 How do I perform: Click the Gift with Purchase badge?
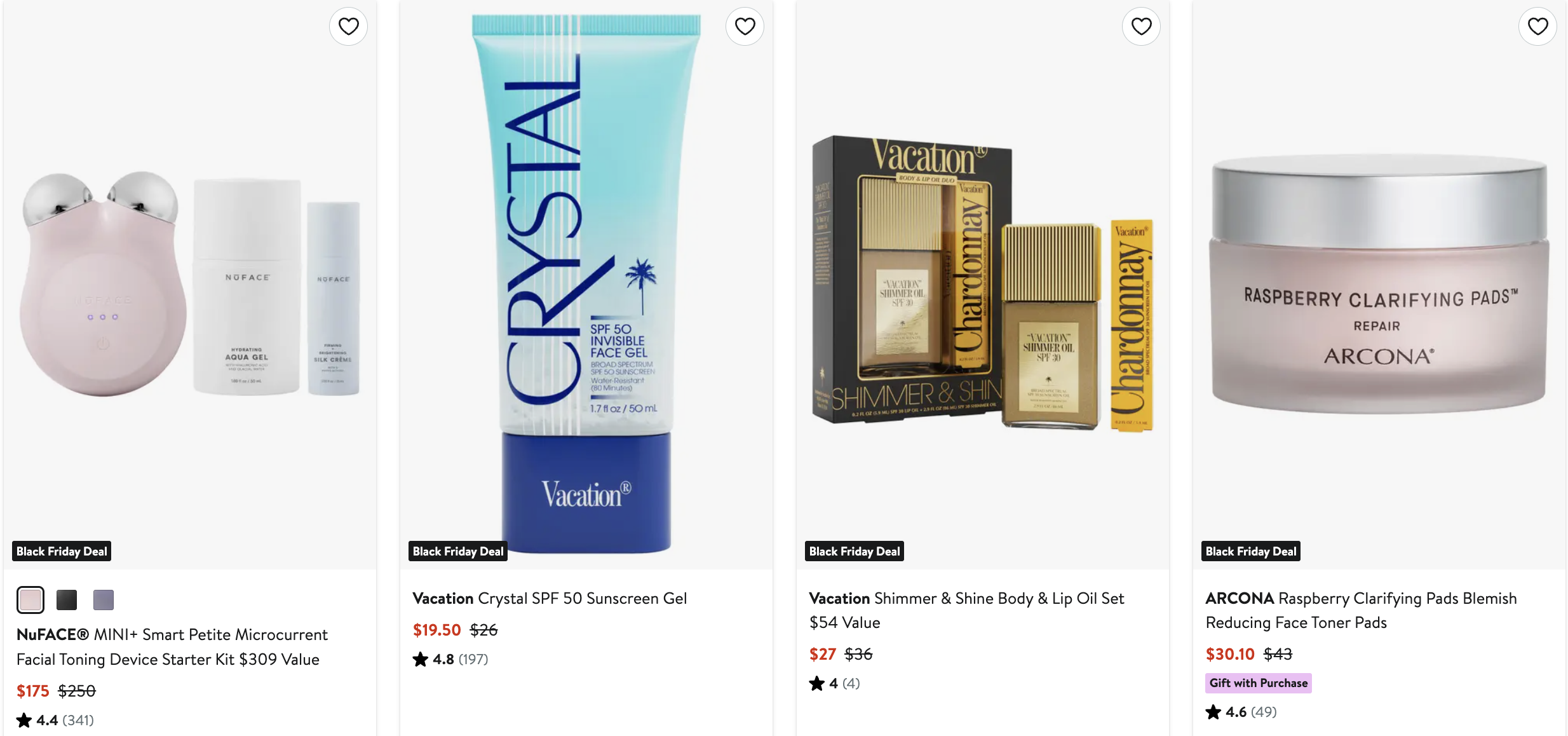pos(1259,683)
